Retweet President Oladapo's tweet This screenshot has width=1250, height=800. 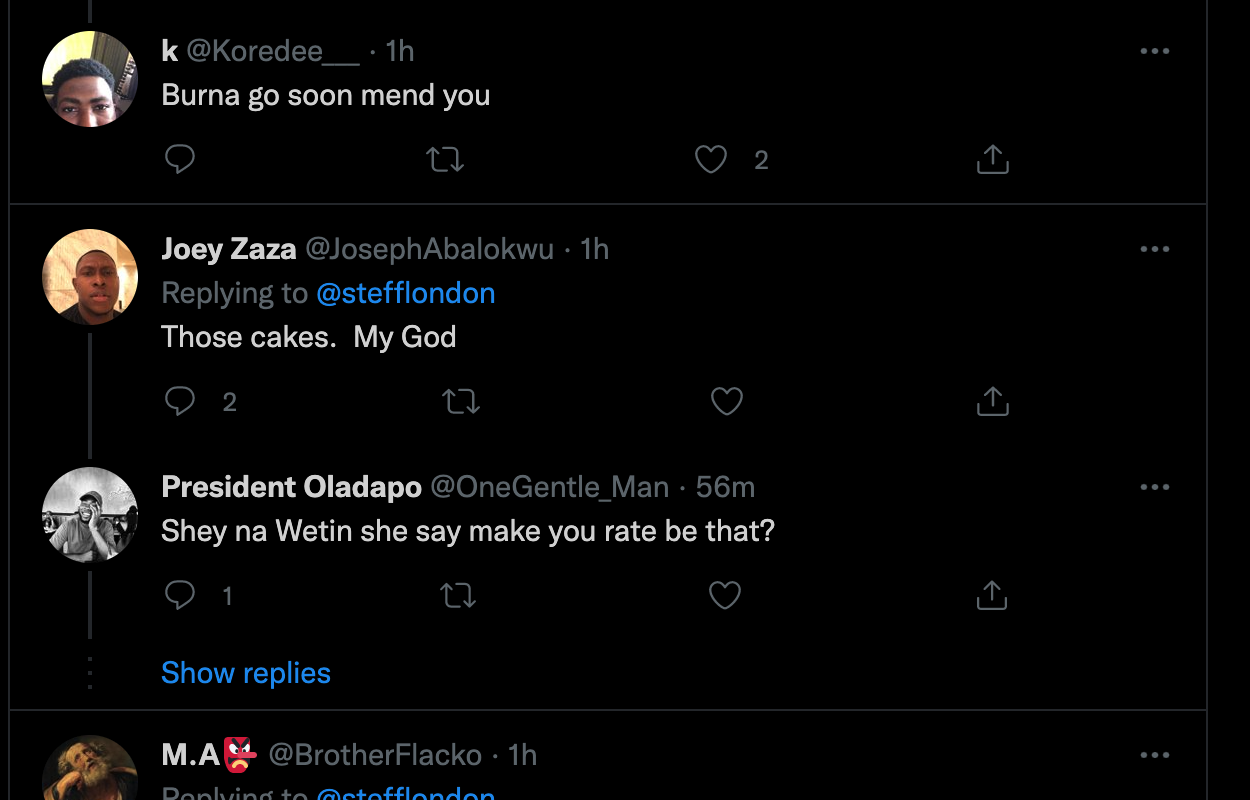click(458, 595)
